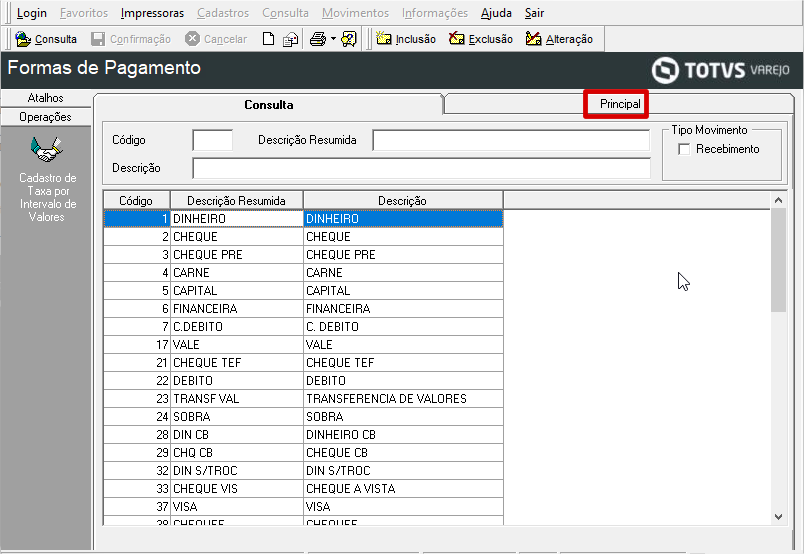Screen dimensions: 804x554
Task: Select the DINHEIRO row code 1
Action: tap(303, 219)
